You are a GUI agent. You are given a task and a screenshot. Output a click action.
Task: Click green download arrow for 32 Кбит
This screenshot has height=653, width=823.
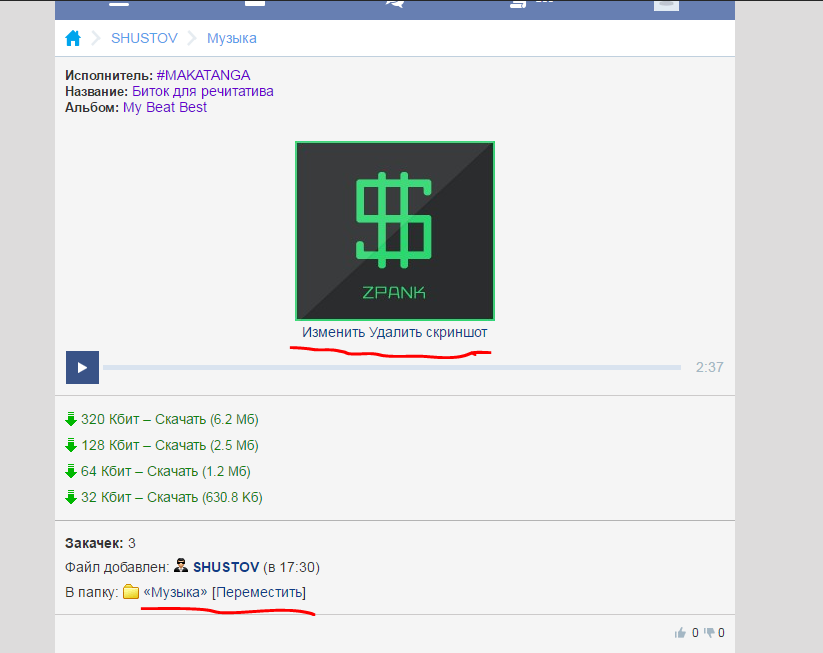point(71,497)
